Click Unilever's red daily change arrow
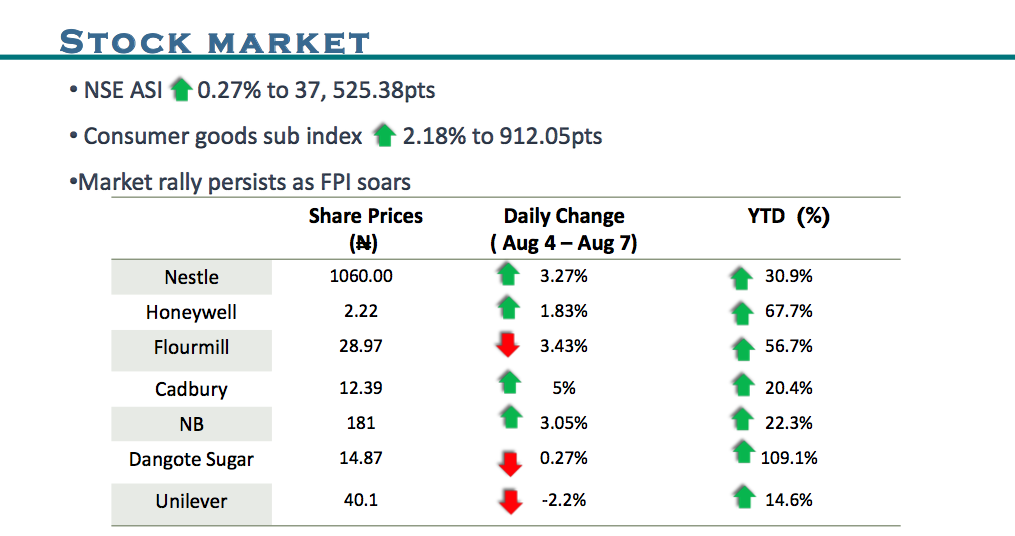Viewport: 1015px width, 536px height. click(510, 501)
